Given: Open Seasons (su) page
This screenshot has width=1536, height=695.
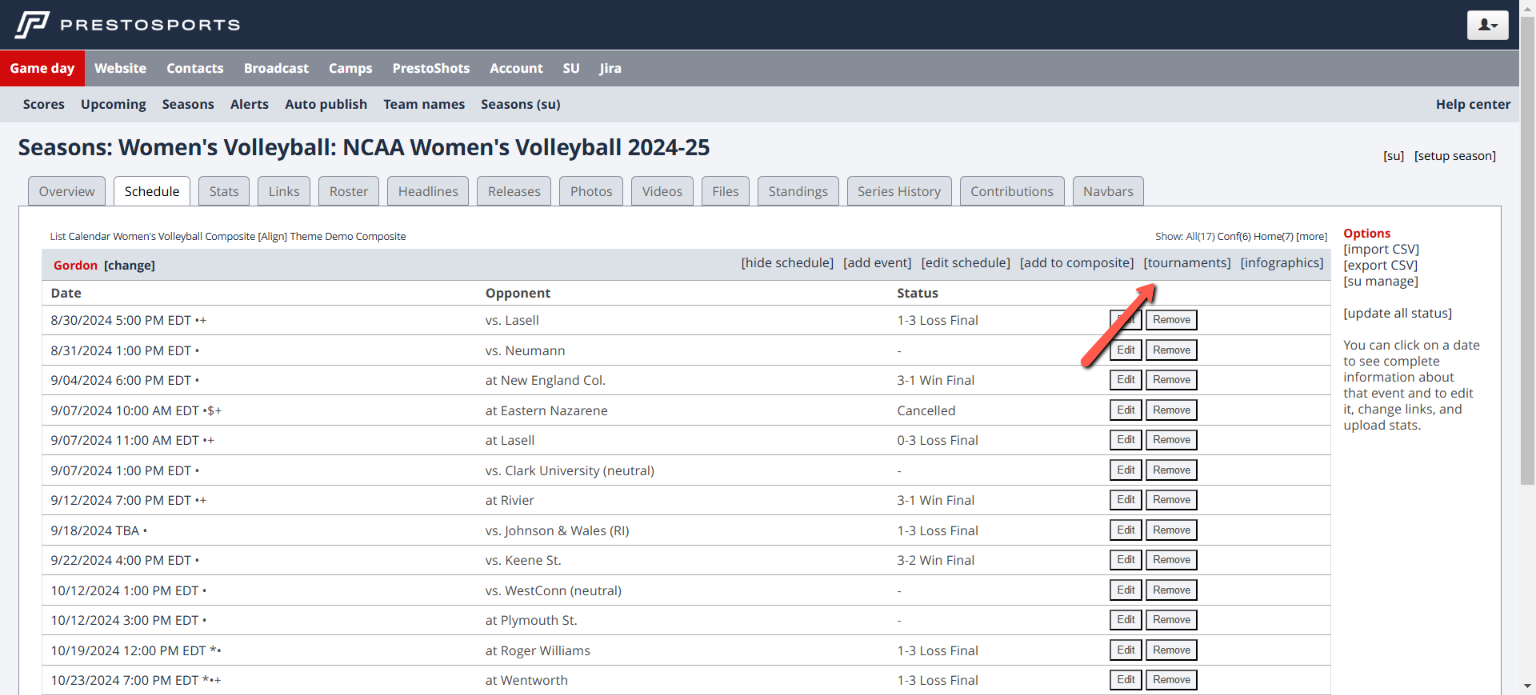Looking at the screenshot, I should pyautogui.click(x=520, y=104).
